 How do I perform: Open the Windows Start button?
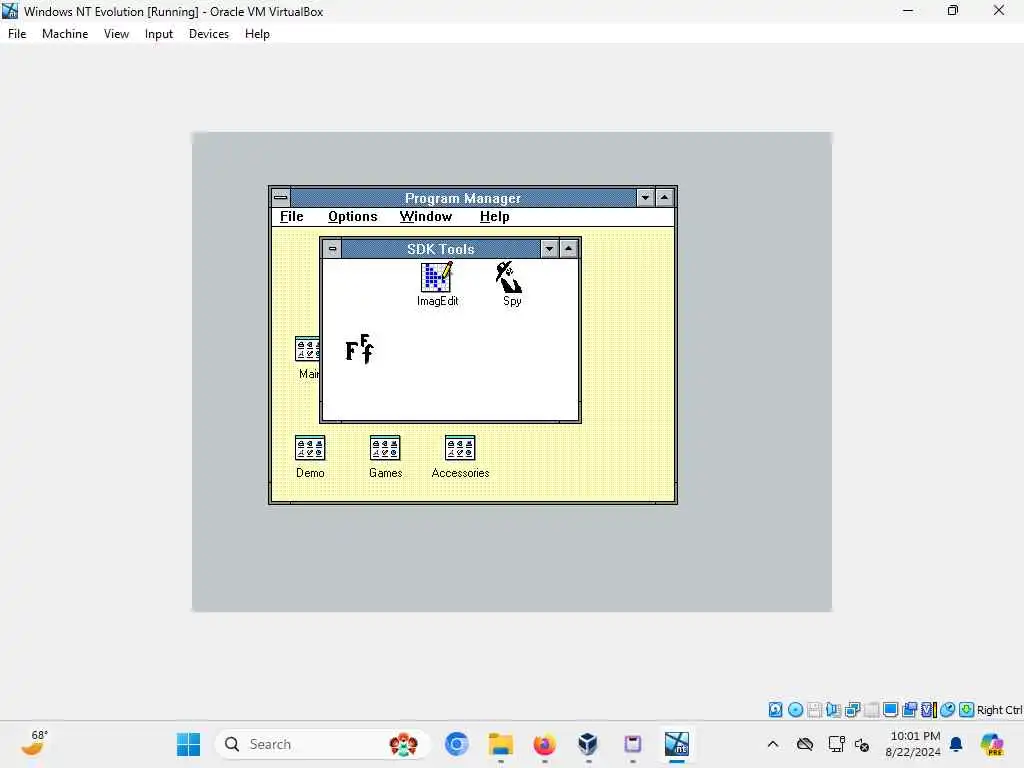(189, 744)
